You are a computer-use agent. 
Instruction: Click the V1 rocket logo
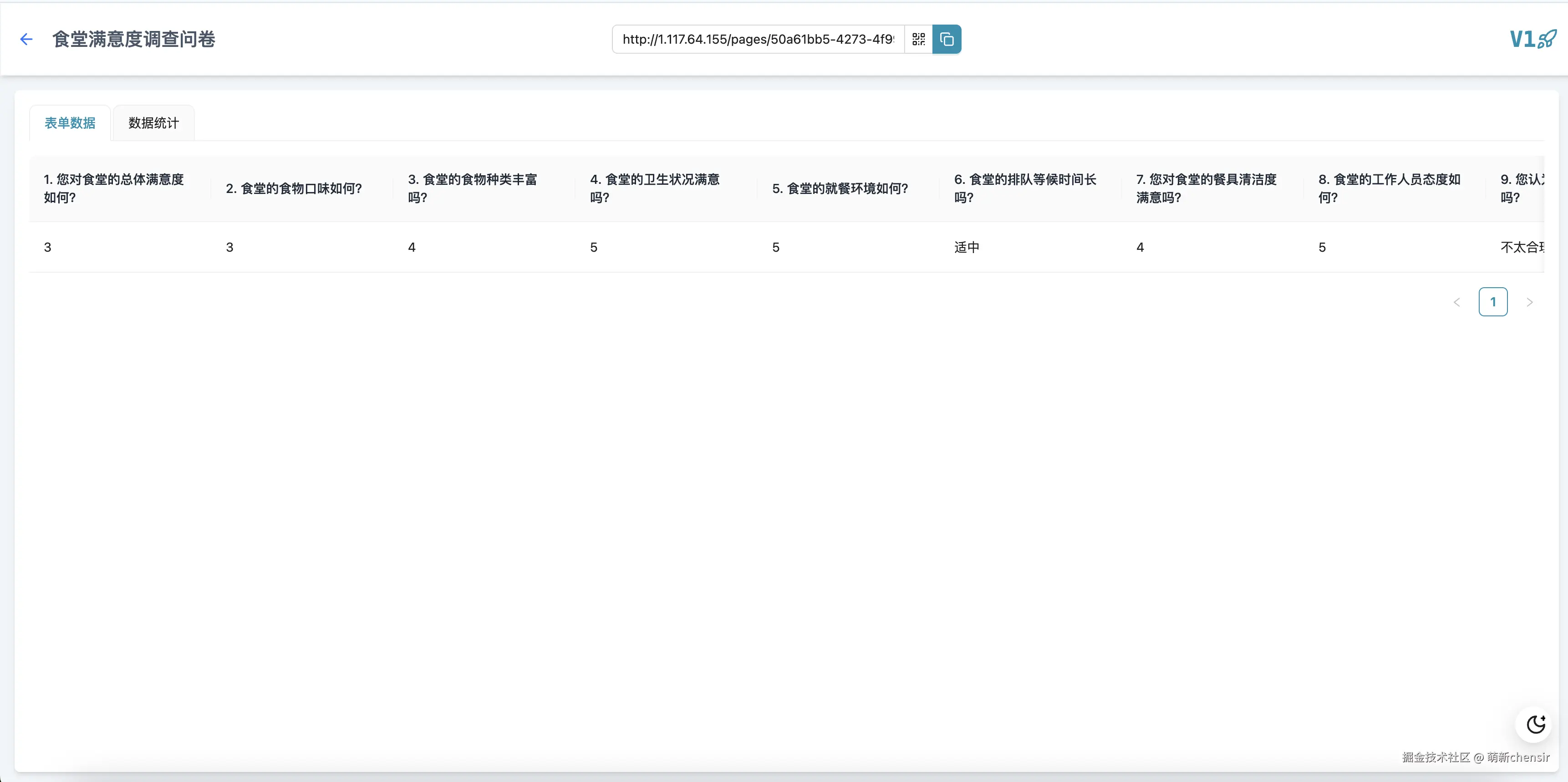tap(1532, 40)
